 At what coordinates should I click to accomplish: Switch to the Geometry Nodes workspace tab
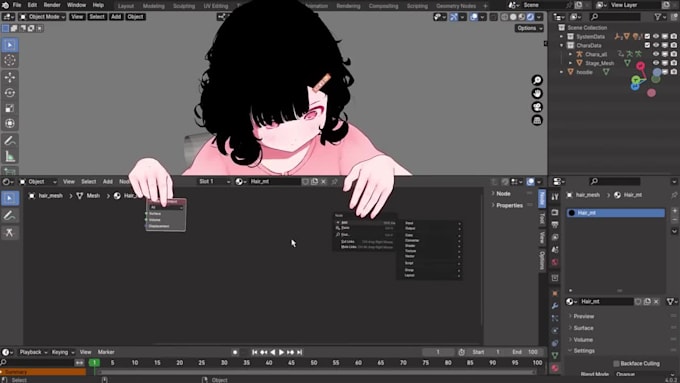pos(456,6)
